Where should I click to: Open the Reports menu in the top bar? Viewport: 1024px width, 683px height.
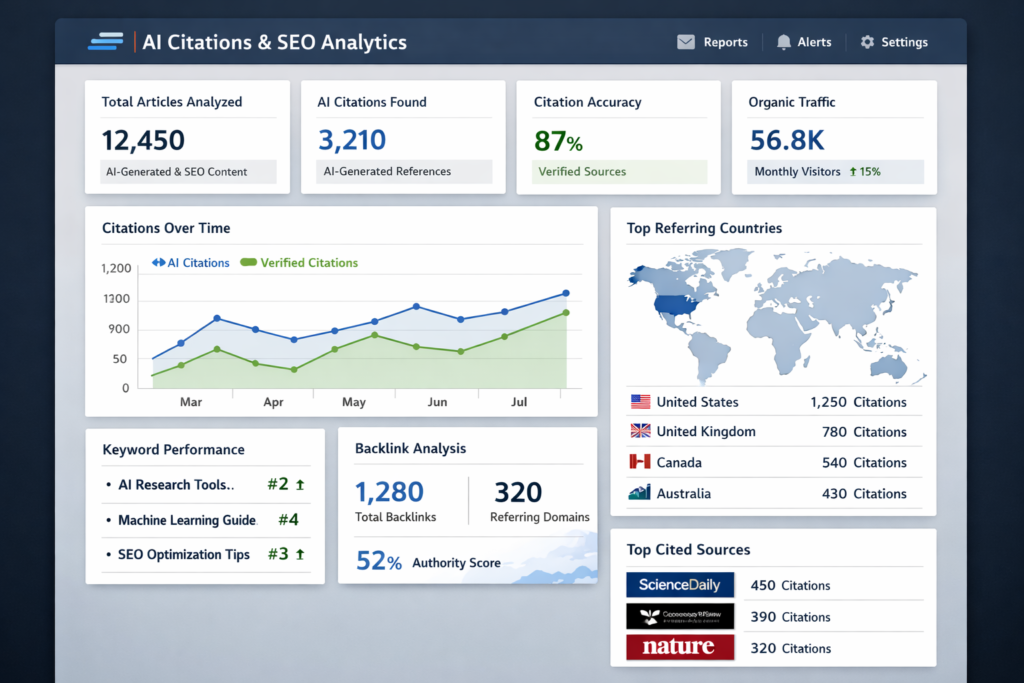[x=712, y=42]
